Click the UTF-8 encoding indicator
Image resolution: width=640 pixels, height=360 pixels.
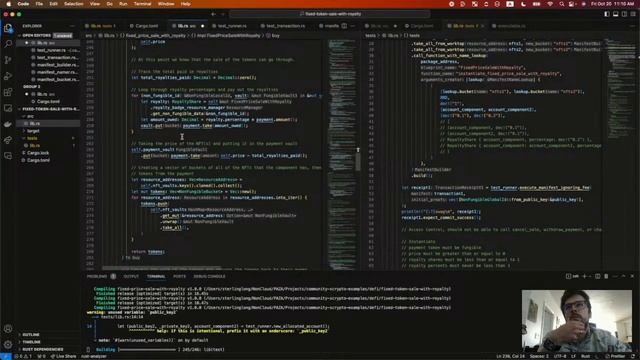click(560, 356)
